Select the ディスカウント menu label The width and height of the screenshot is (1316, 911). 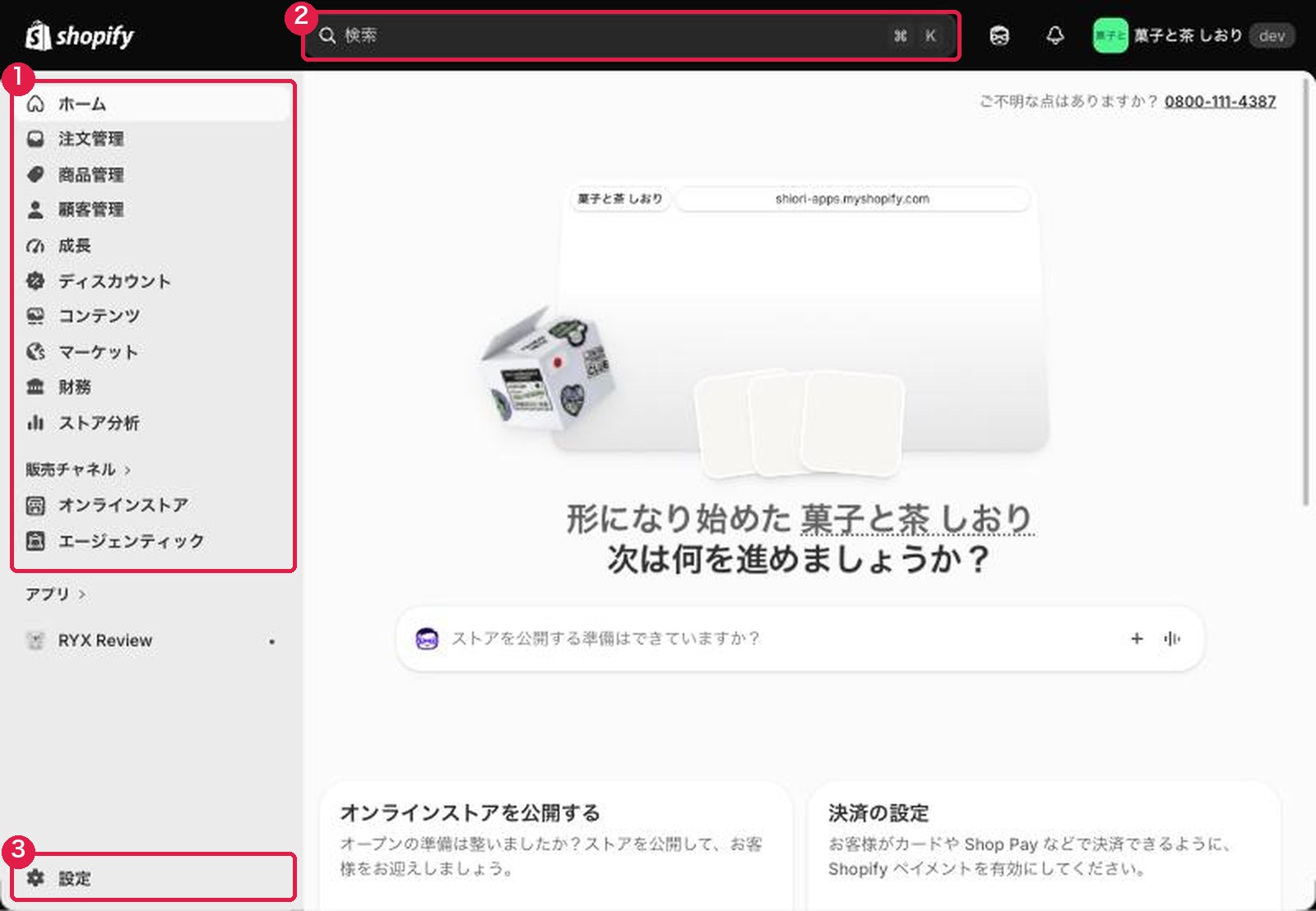114,281
